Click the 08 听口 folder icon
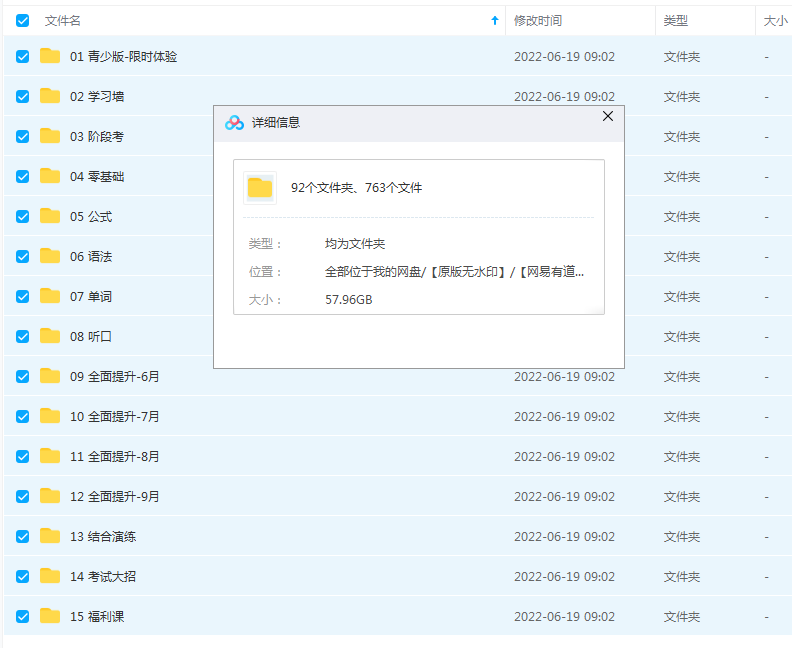The height and width of the screenshot is (648, 792). click(x=50, y=335)
